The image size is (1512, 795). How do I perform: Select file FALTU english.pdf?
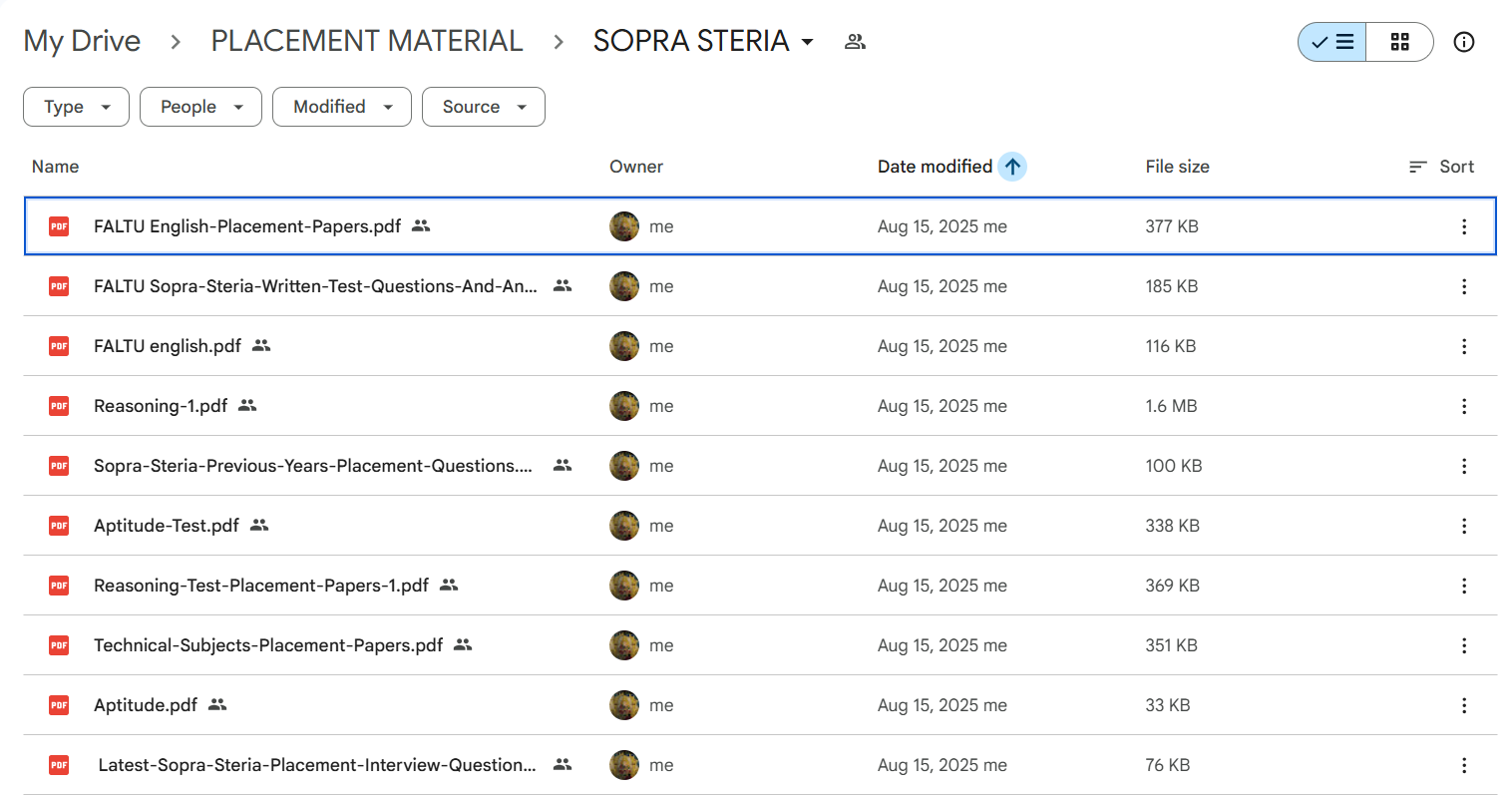pos(760,346)
